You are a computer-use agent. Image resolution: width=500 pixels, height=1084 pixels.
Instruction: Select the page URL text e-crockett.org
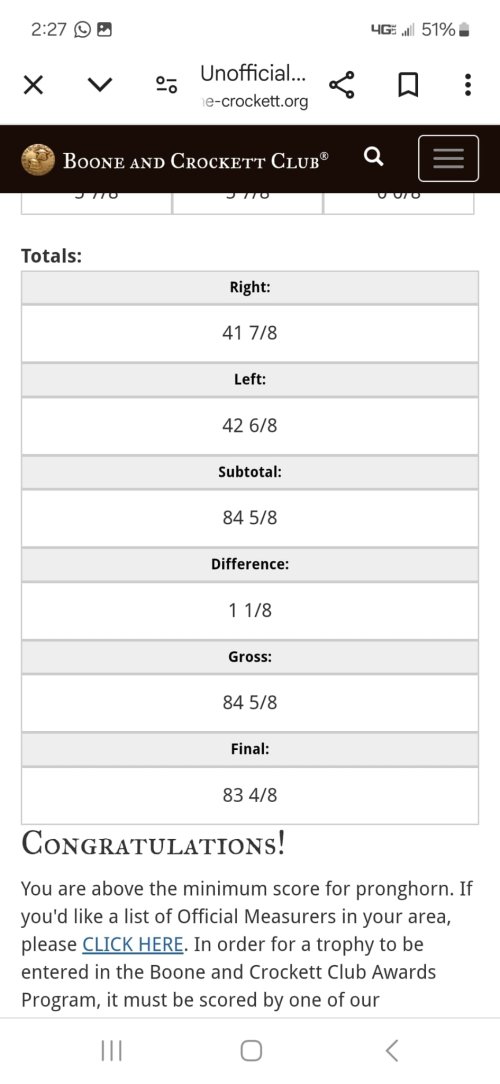pyautogui.click(x=254, y=102)
